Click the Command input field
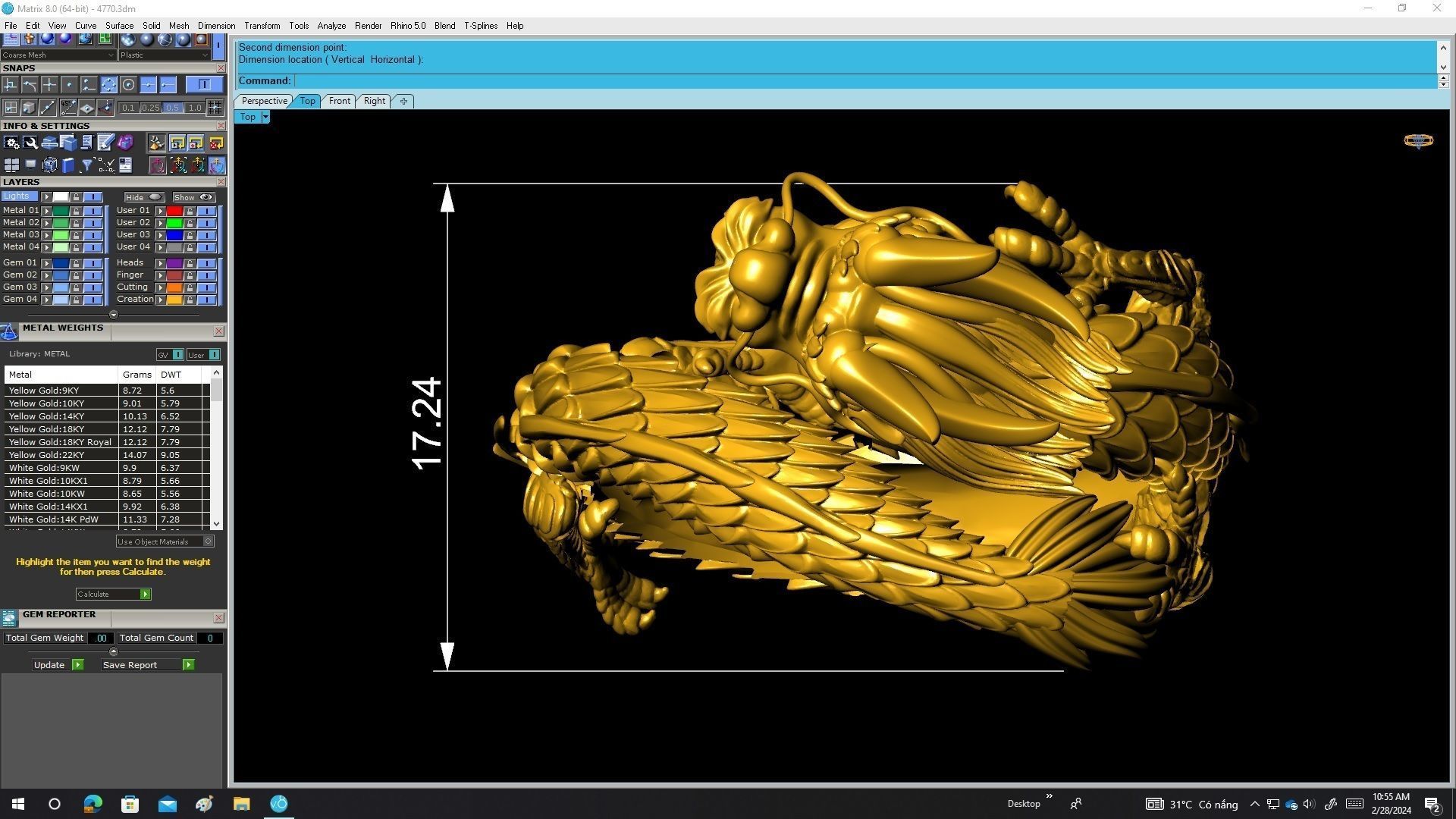This screenshot has height=819, width=1456. click(x=864, y=81)
